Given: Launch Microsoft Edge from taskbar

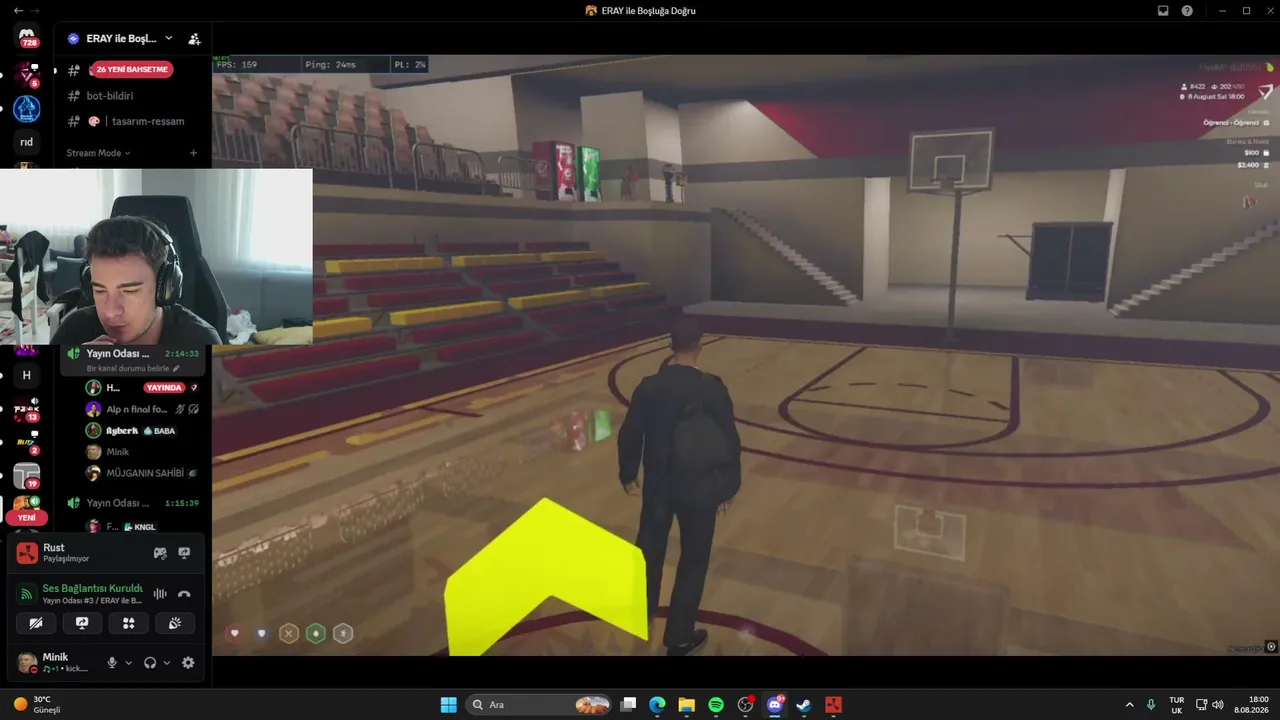Looking at the screenshot, I should (x=657, y=705).
